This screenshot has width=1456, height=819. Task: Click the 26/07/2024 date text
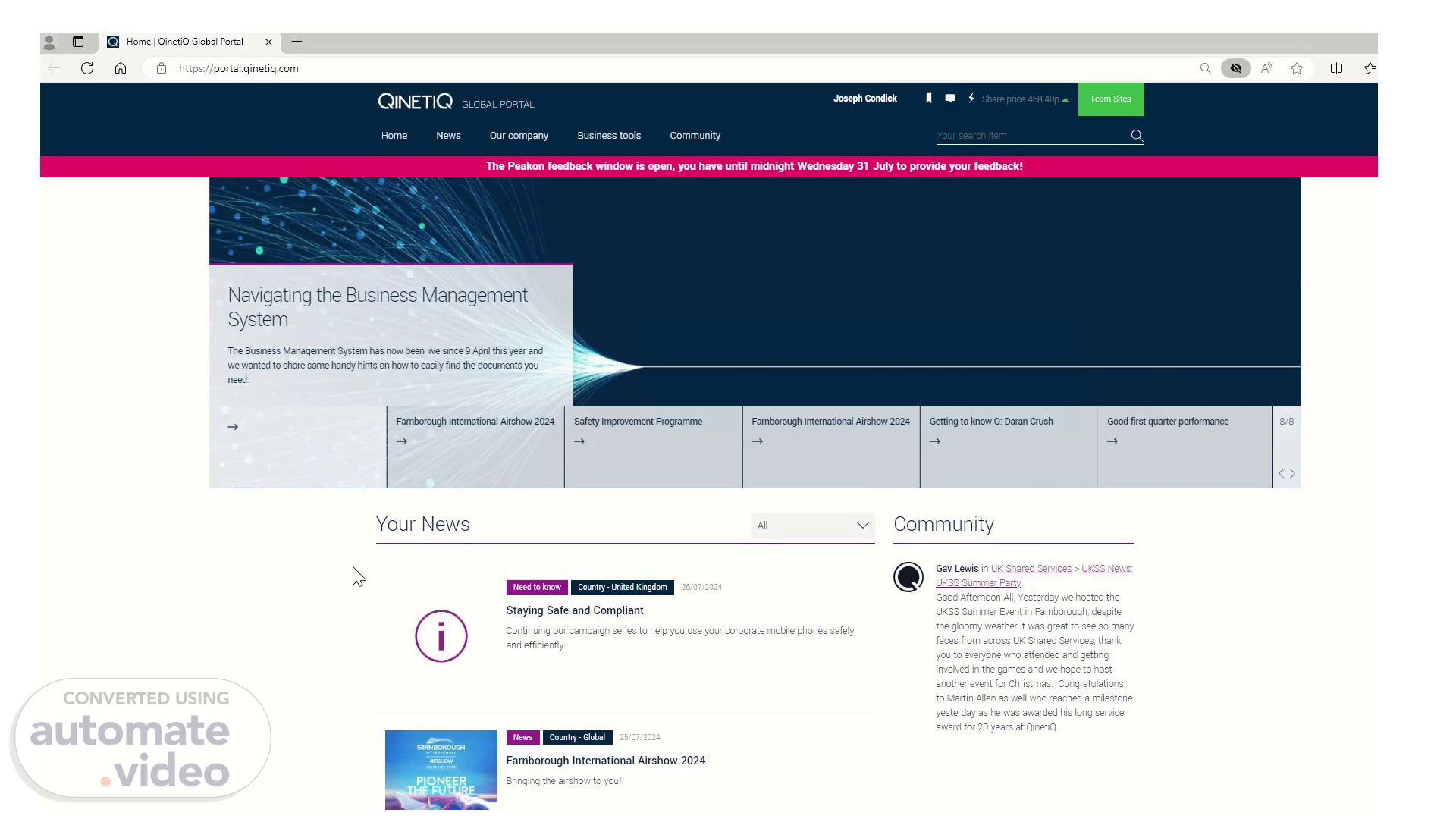[701, 588]
